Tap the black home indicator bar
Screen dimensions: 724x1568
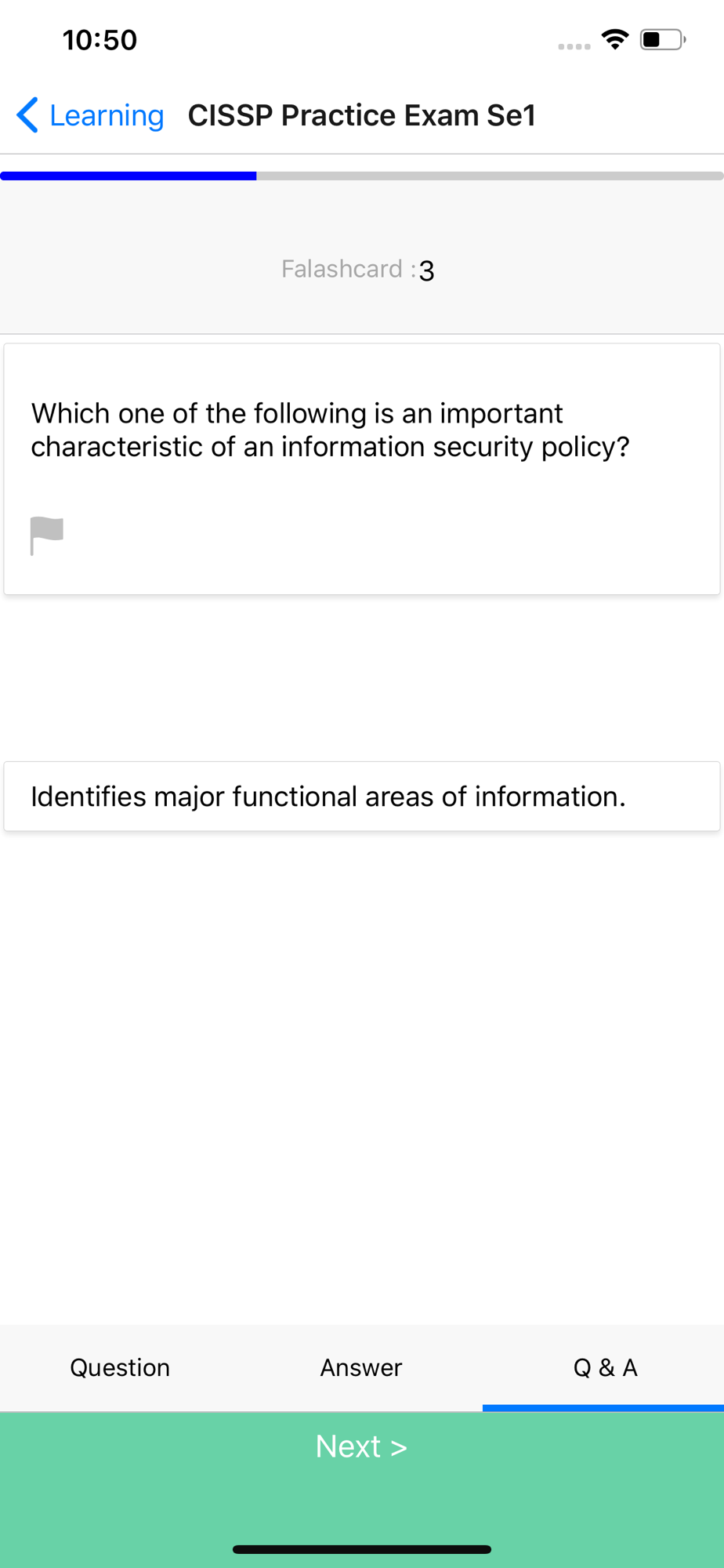pyautogui.click(x=362, y=1549)
